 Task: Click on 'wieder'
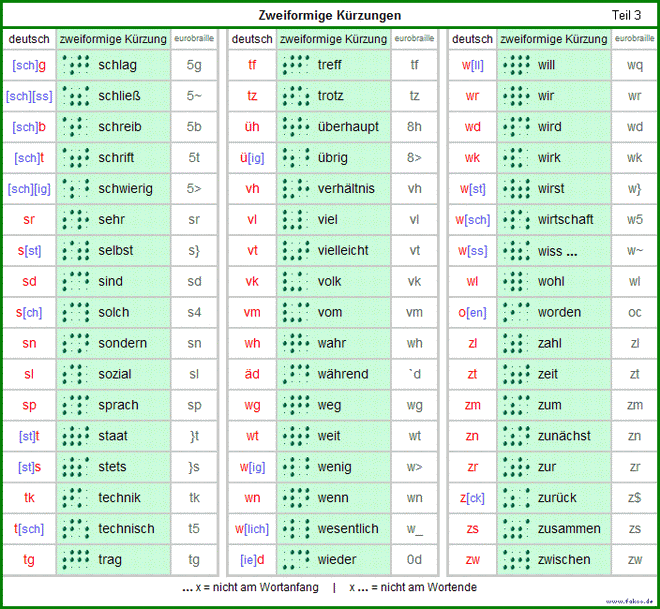click(337, 560)
